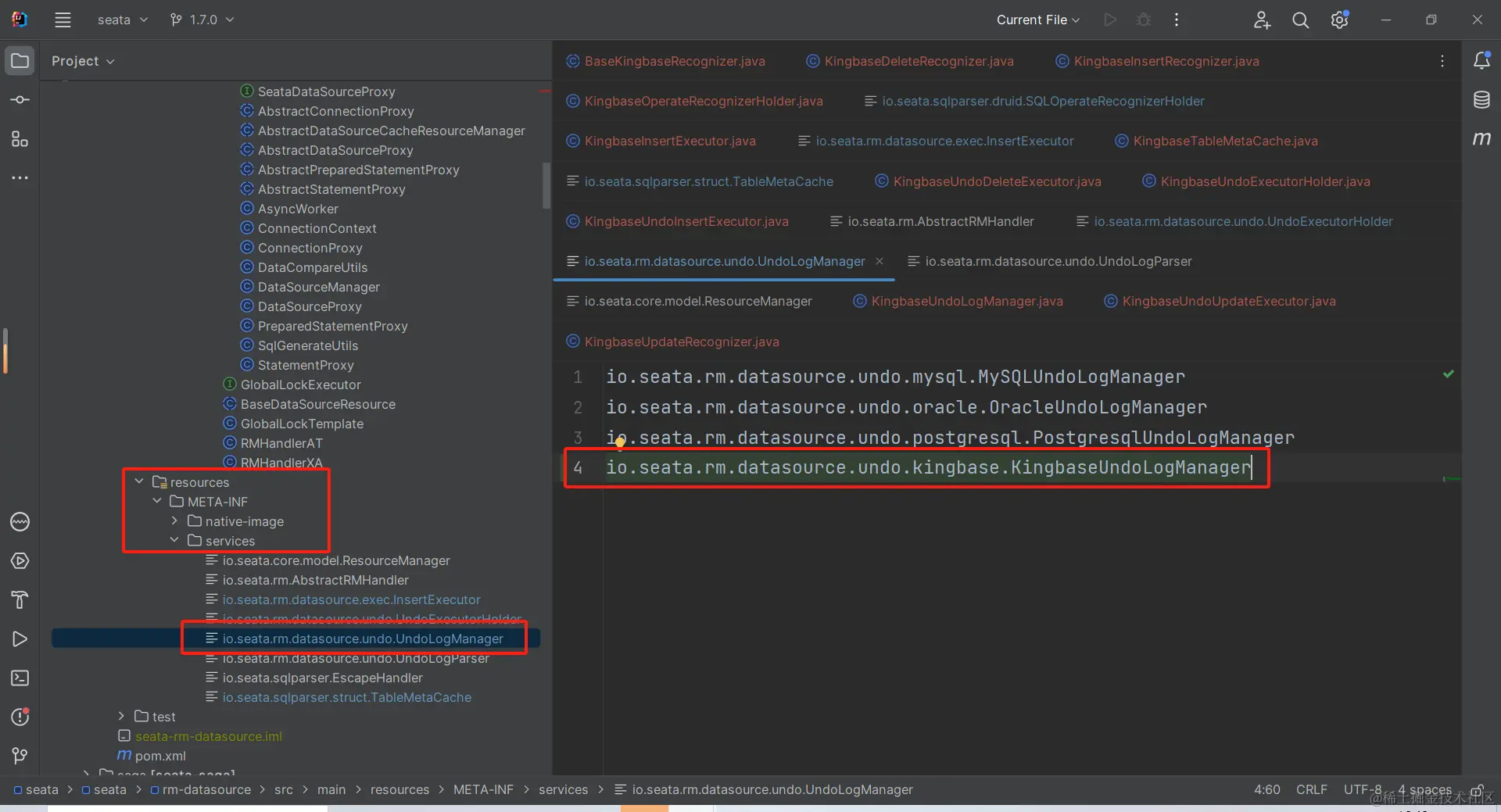Open the Project view selector dropdown
This screenshot has height=812, width=1501.
pyautogui.click(x=83, y=61)
